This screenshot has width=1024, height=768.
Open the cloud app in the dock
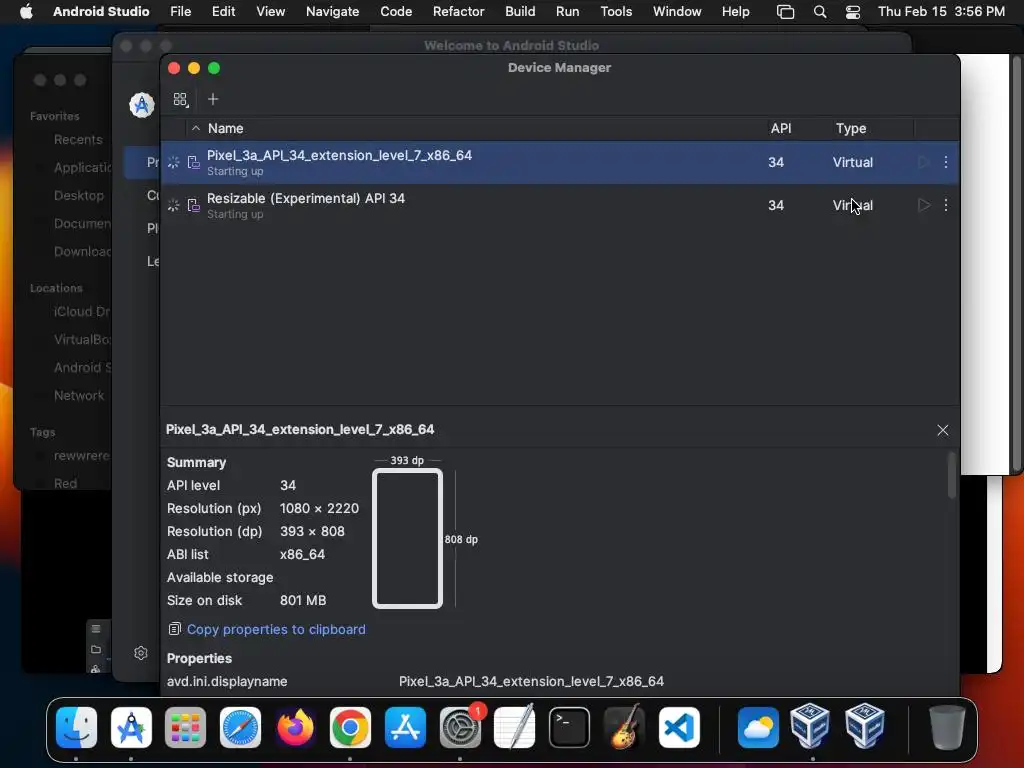click(x=758, y=727)
